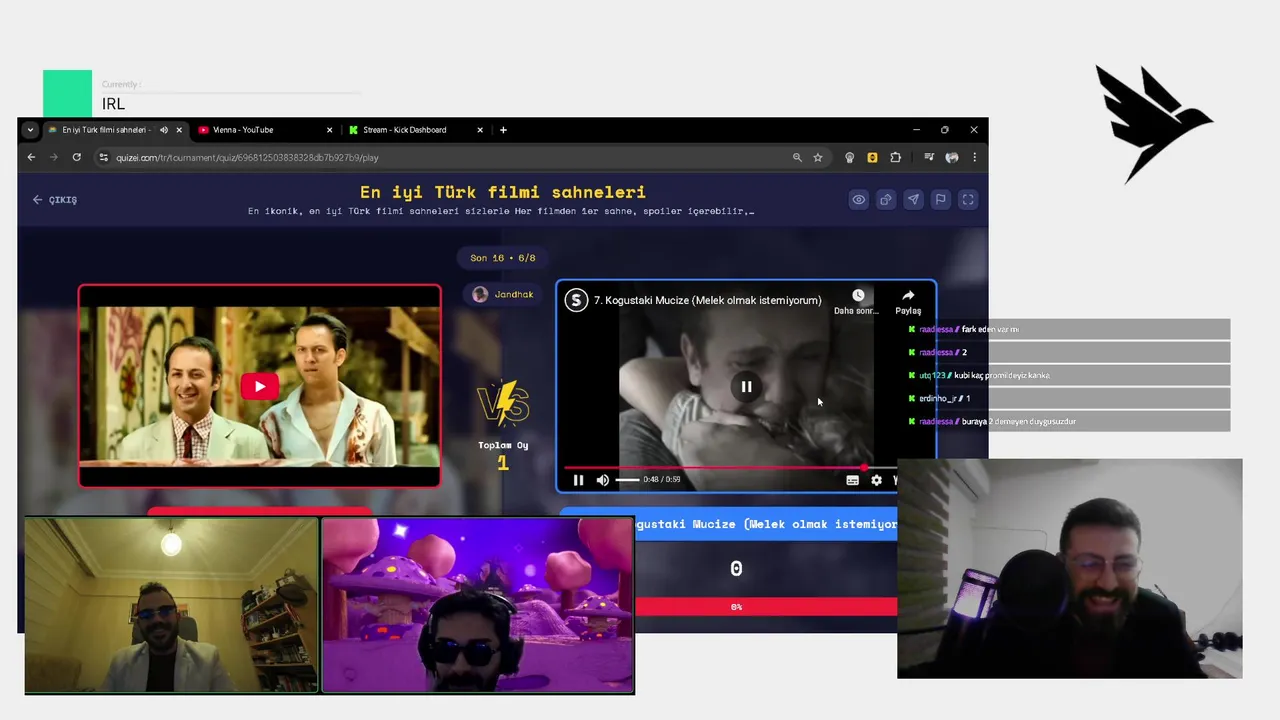Click the second quiz header icon next to the eye
1280x720 pixels.
(886, 200)
